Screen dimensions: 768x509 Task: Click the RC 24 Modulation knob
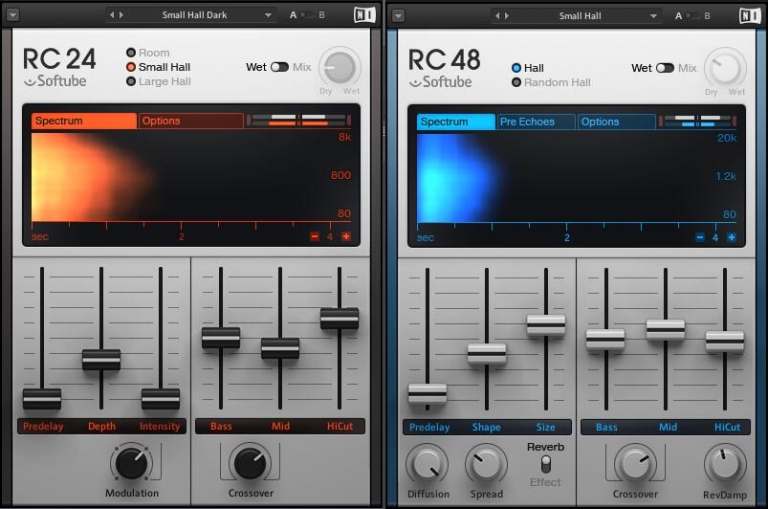point(132,462)
